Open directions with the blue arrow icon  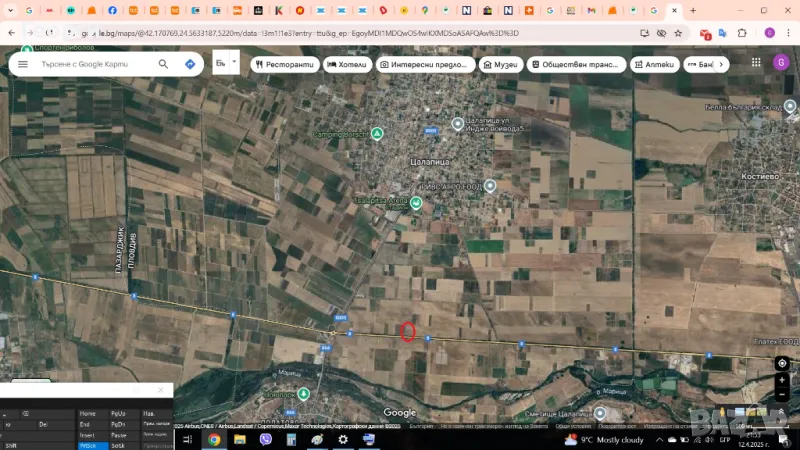[x=190, y=64]
